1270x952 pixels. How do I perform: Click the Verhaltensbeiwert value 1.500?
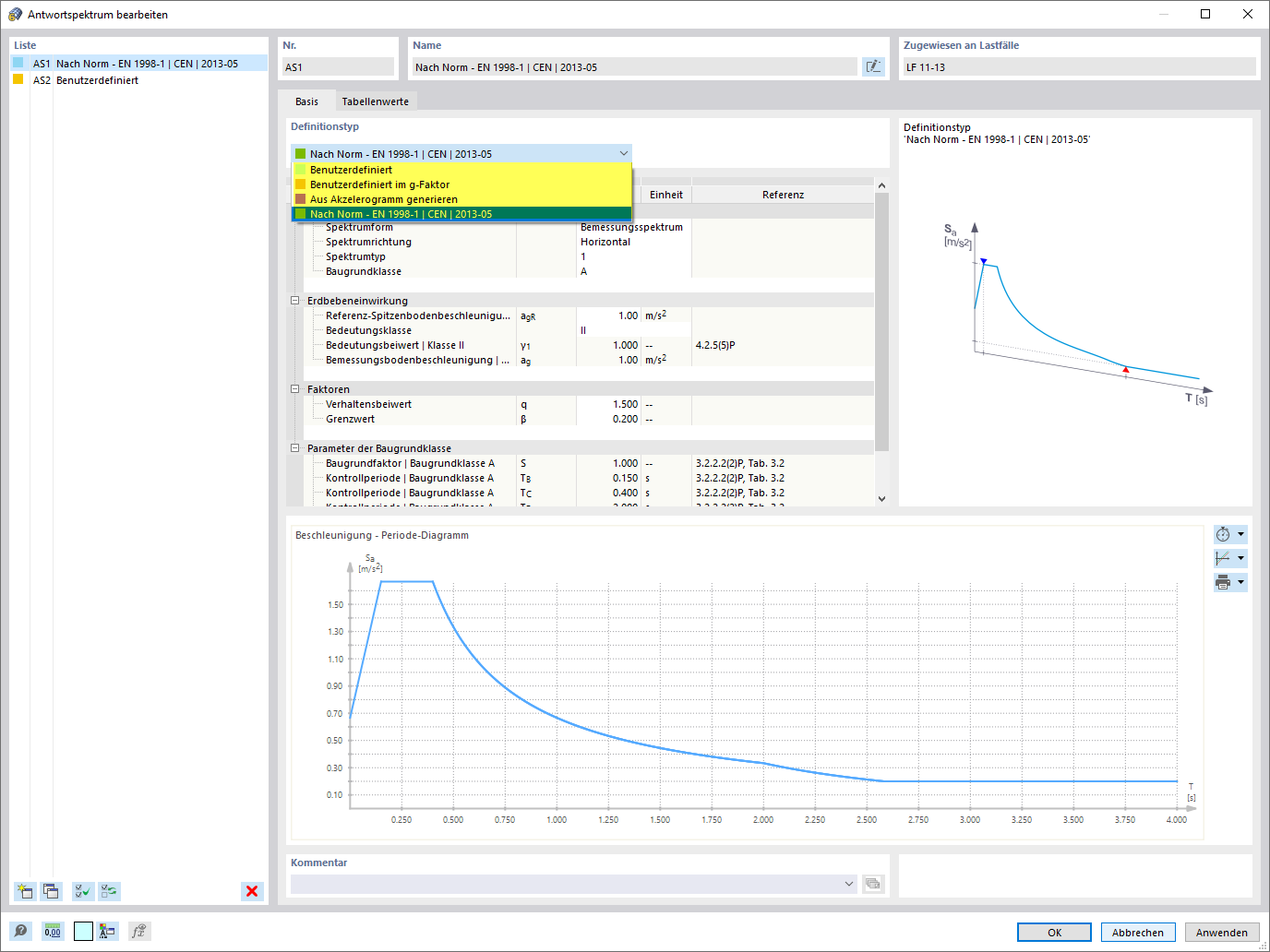608,404
